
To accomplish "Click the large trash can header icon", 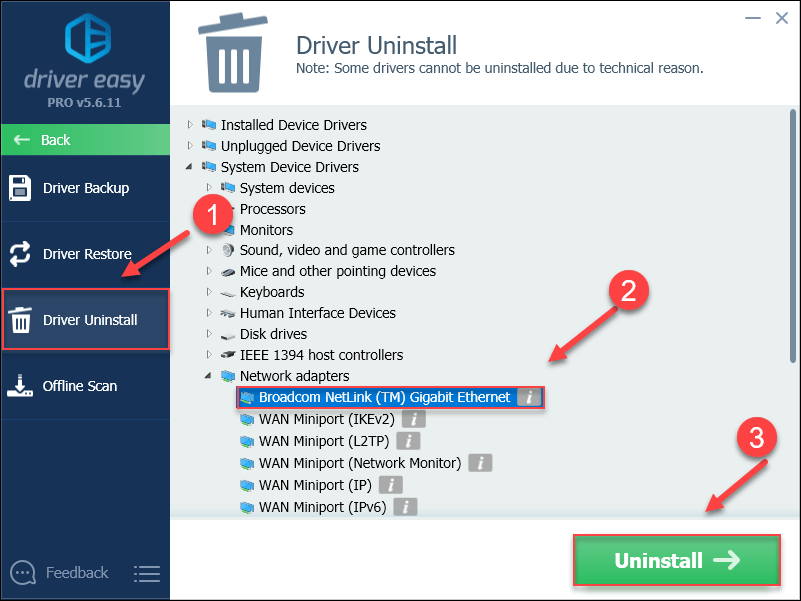I will pyautogui.click(x=233, y=53).
